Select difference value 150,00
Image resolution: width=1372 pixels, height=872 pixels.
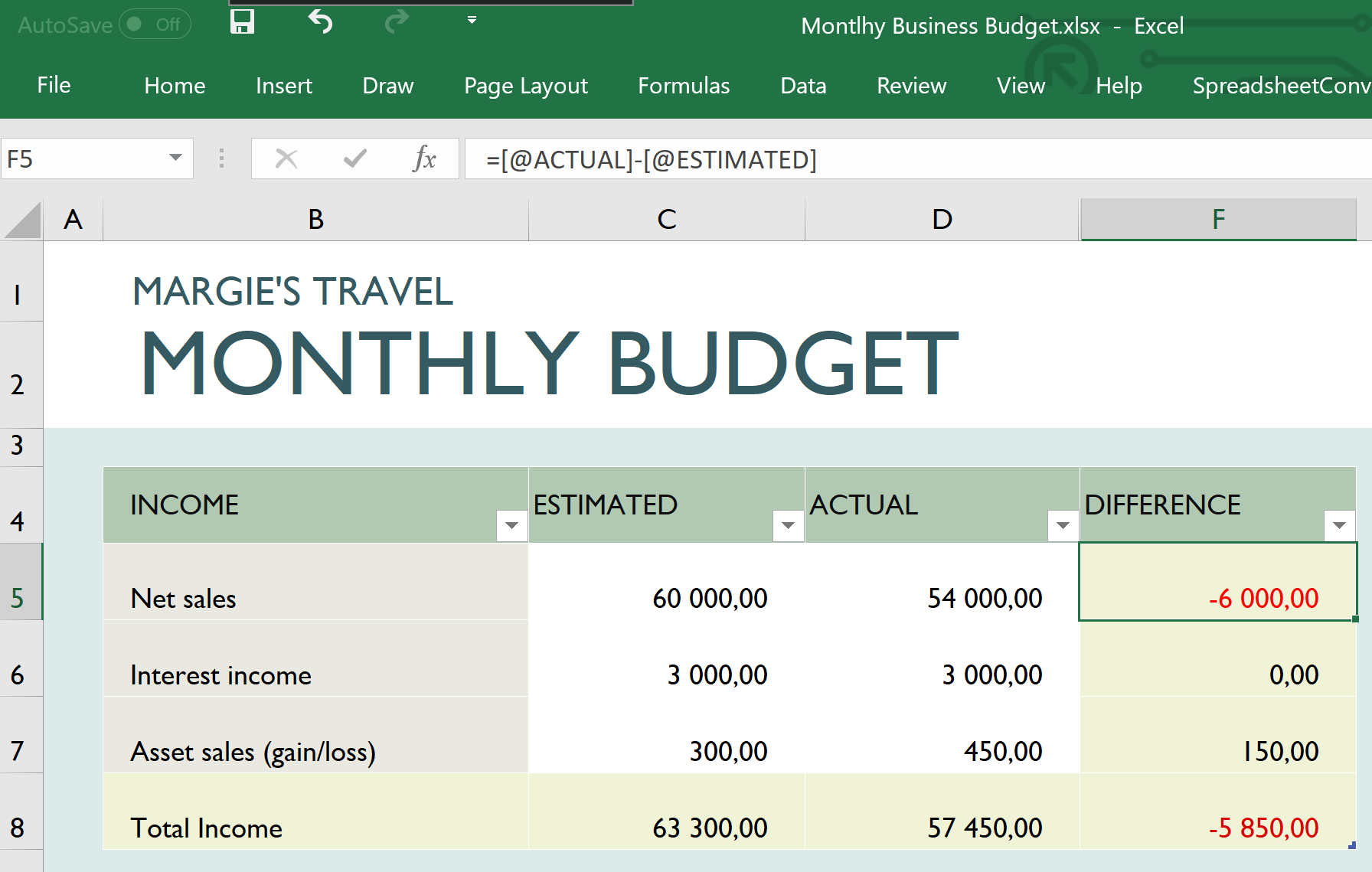[1218, 735]
